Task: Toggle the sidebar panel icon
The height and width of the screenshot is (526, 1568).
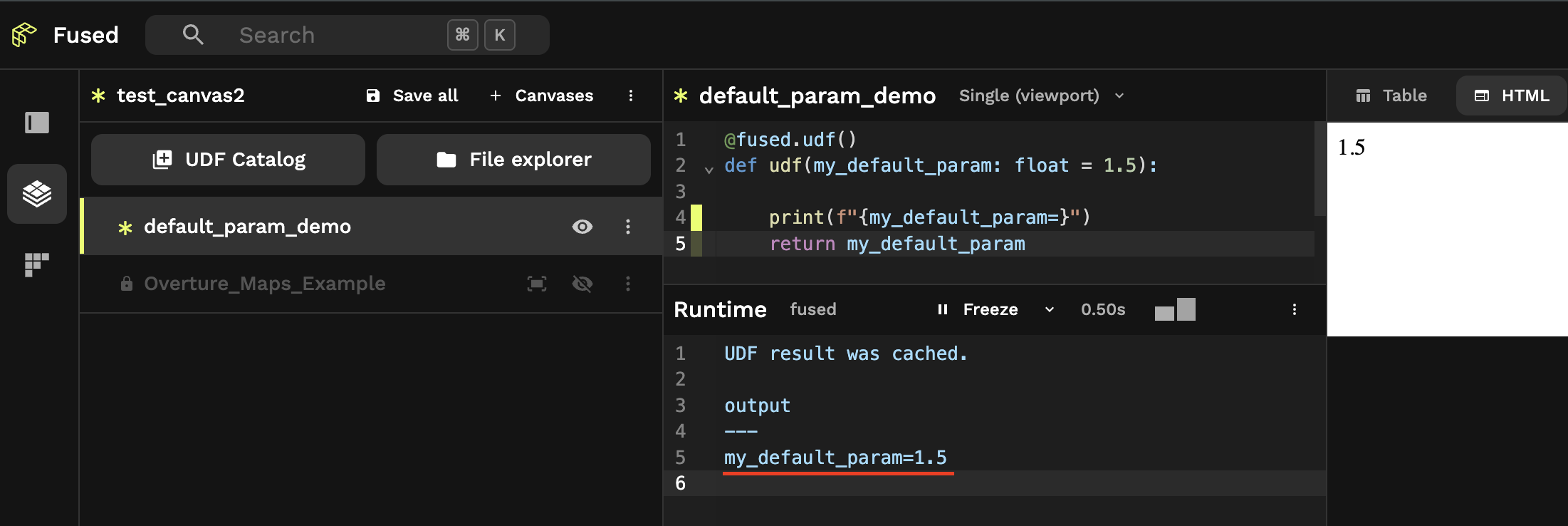Action: coord(37,123)
